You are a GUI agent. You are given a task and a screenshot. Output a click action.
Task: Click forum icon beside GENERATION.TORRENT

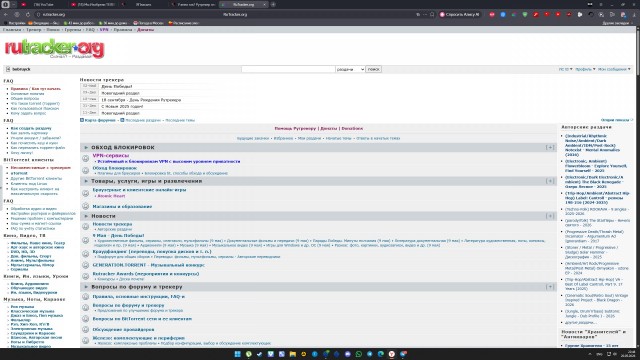tap(85, 265)
